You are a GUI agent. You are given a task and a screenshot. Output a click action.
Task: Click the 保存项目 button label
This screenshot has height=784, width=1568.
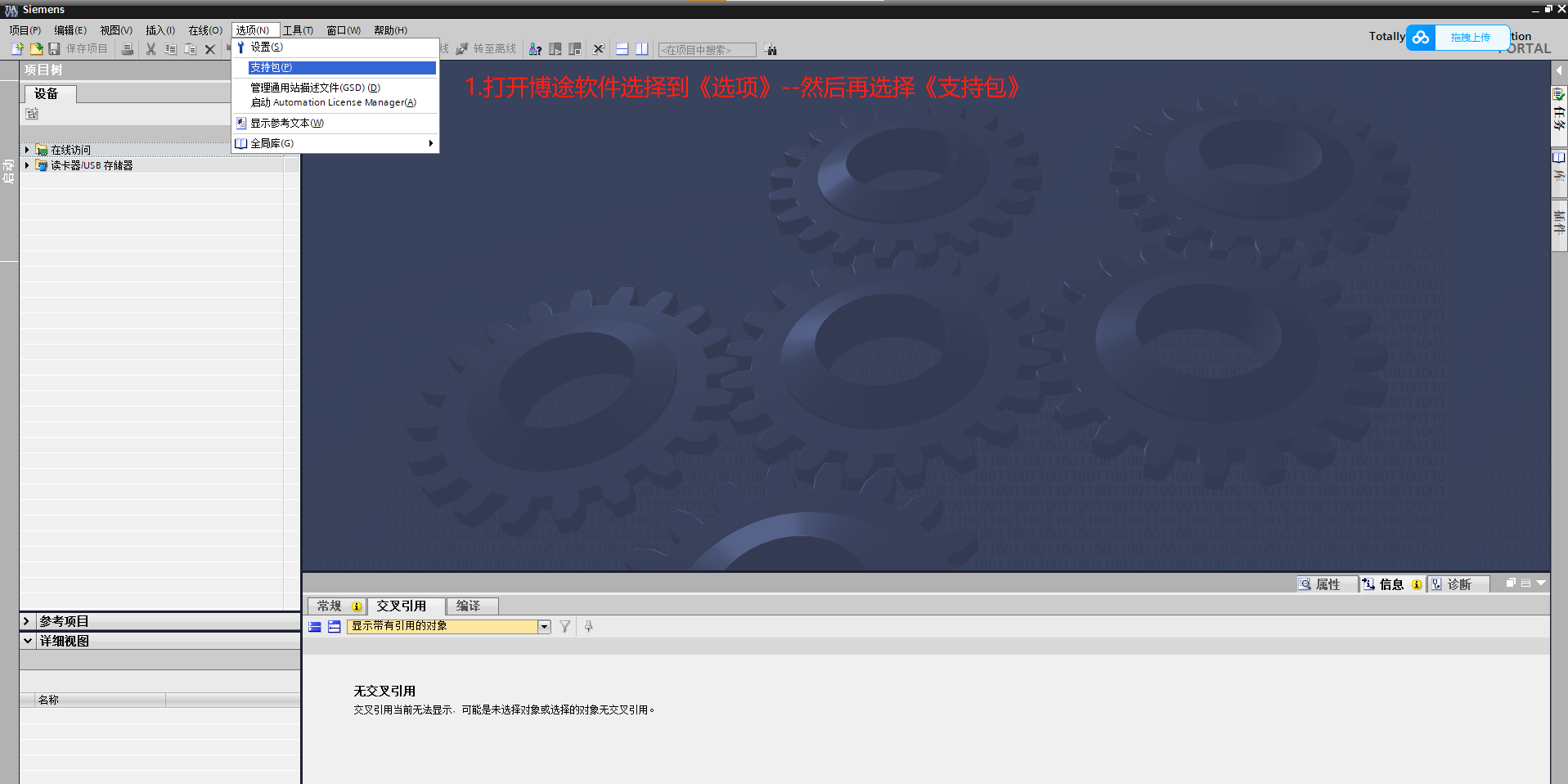click(87, 49)
